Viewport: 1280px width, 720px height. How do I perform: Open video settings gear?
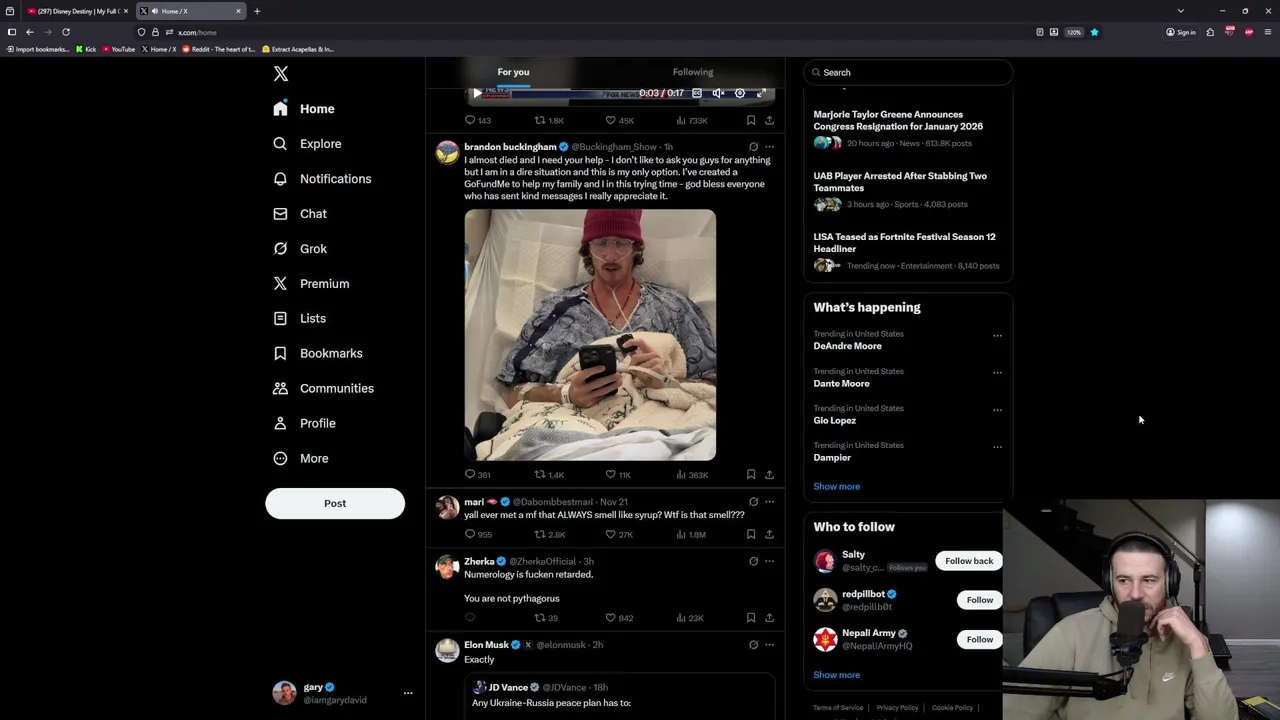(740, 93)
